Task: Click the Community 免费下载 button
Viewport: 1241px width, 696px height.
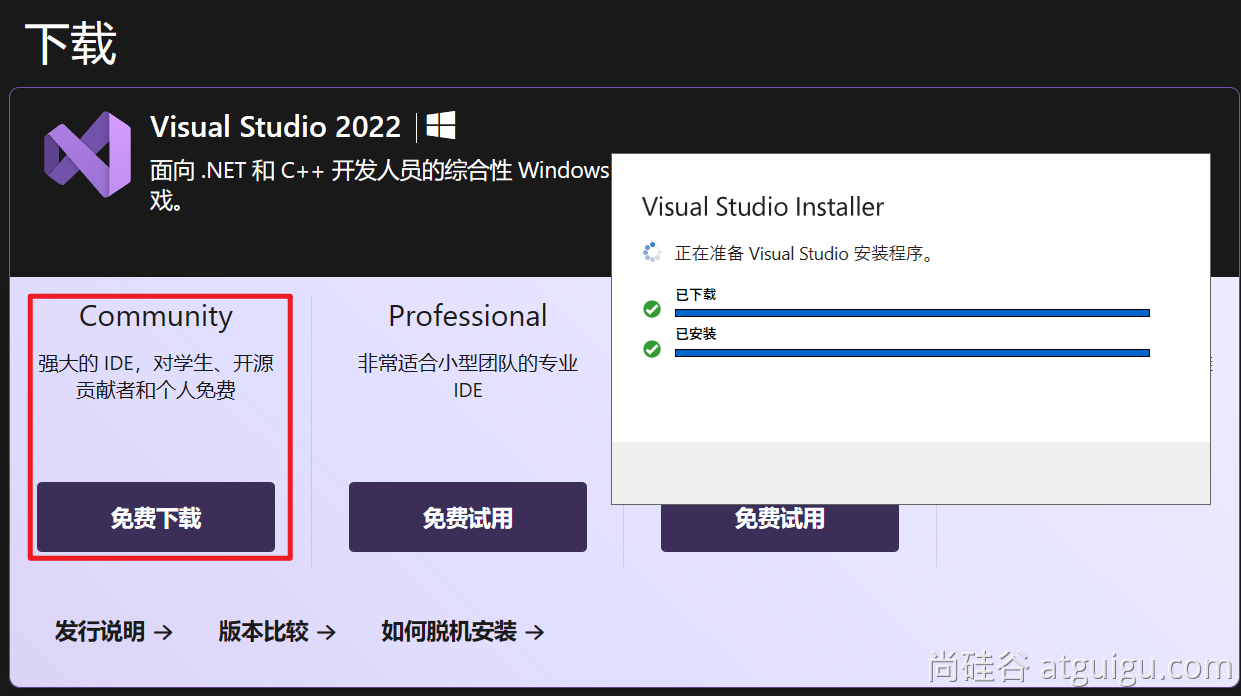Action: 156,517
